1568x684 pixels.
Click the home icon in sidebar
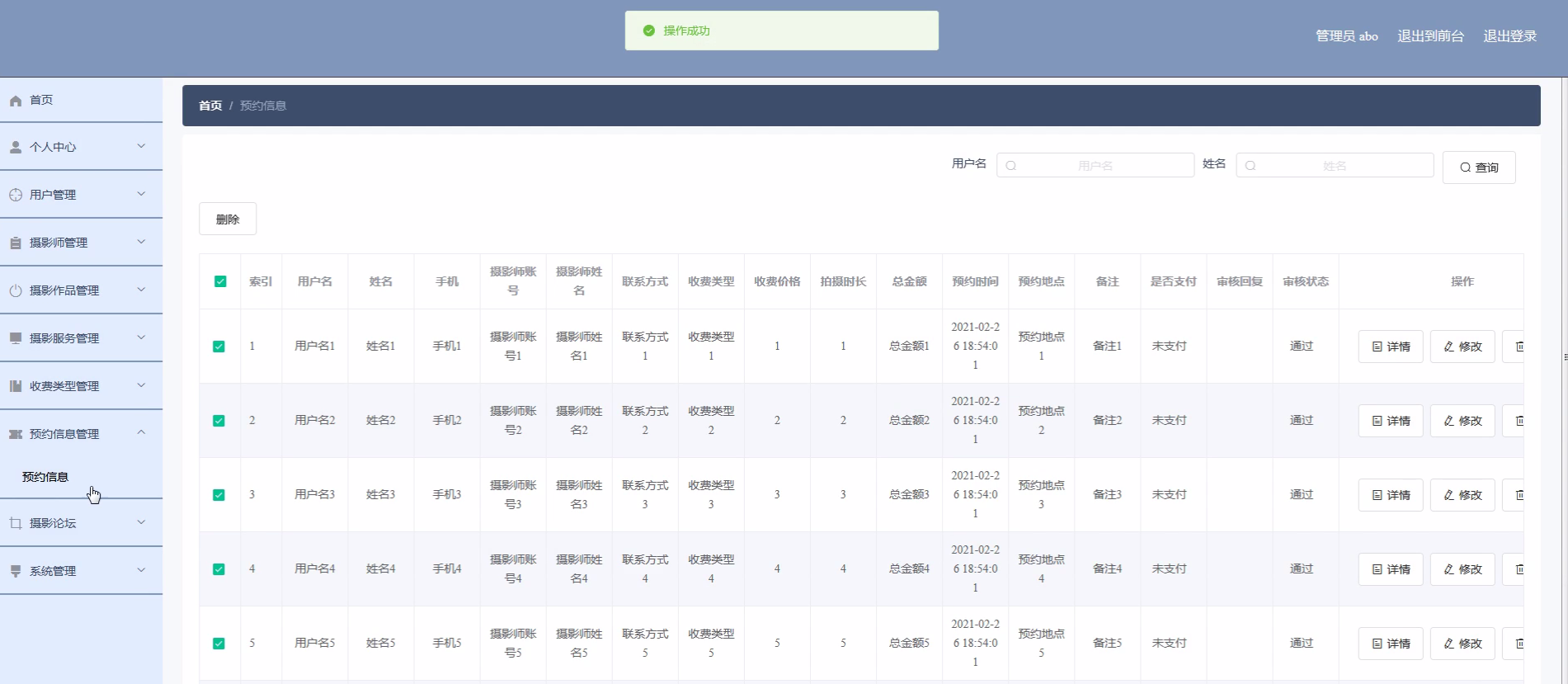(16, 101)
